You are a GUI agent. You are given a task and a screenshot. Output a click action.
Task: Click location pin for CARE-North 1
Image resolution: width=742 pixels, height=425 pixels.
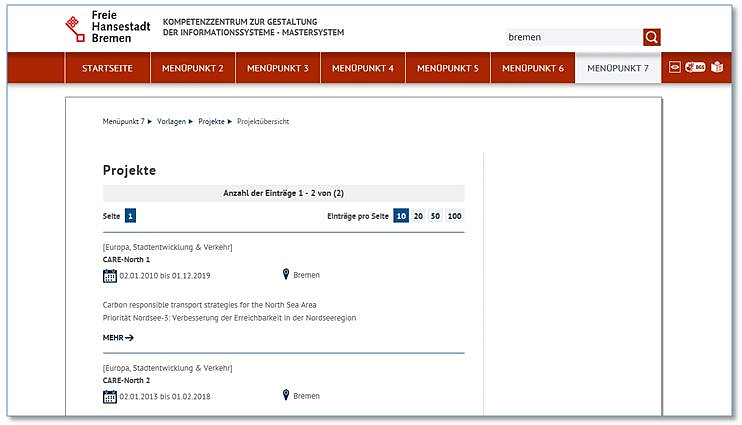[x=286, y=275]
